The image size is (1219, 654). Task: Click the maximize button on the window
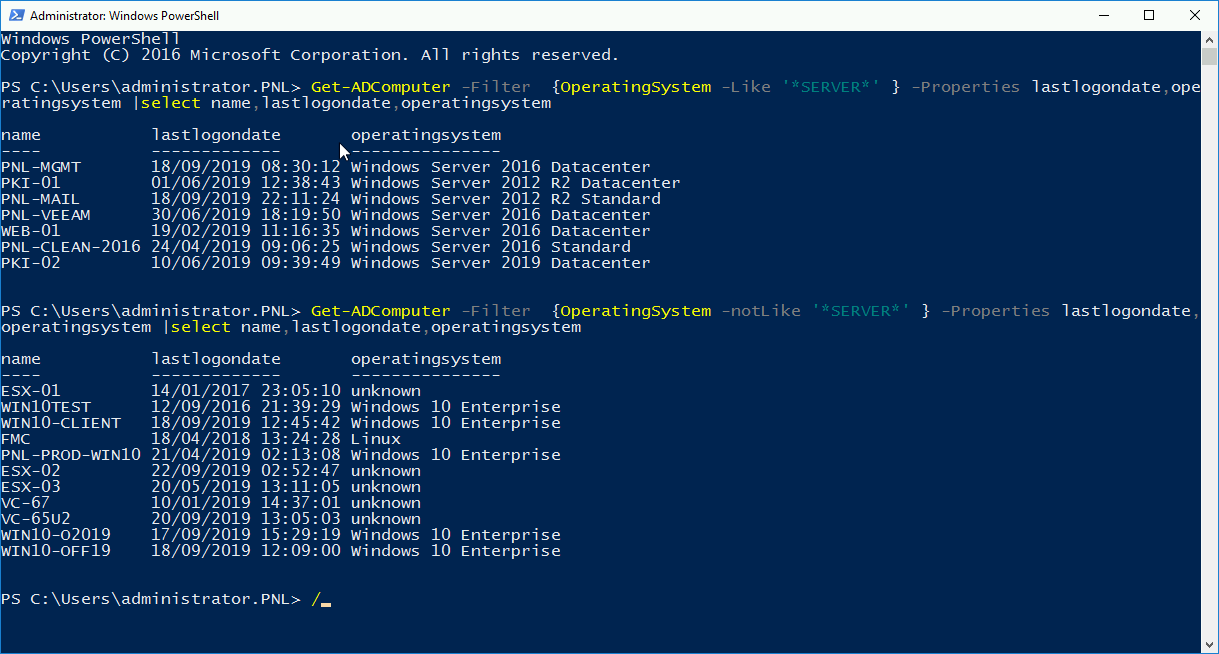pyautogui.click(x=1150, y=15)
